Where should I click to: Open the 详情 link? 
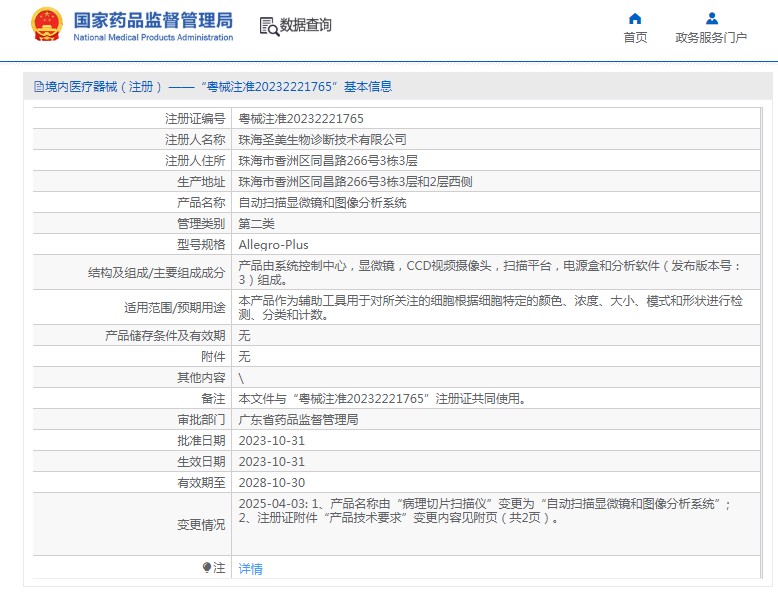(x=251, y=569)
